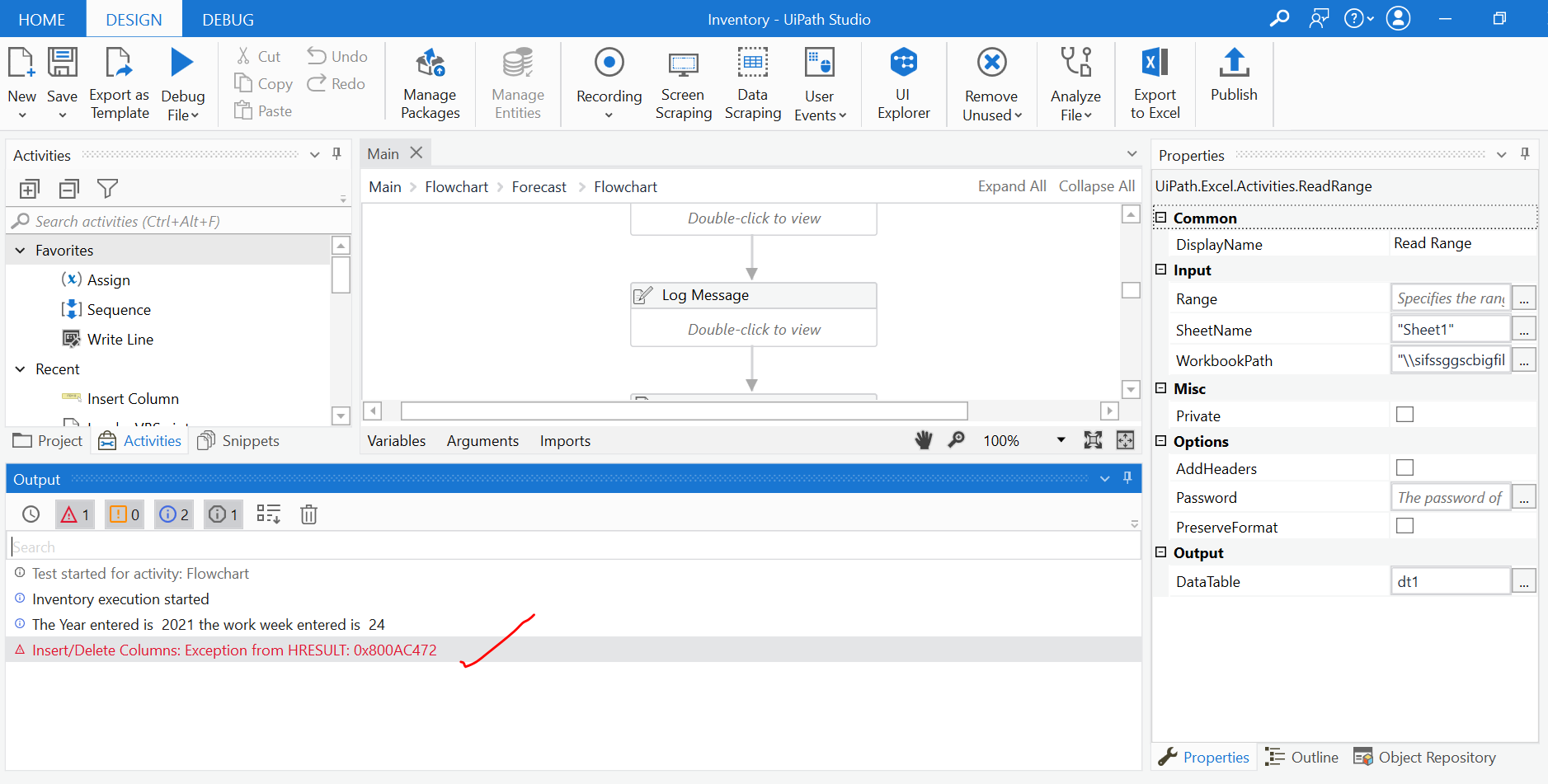Run Debug File with the play icon

point(182,63)
